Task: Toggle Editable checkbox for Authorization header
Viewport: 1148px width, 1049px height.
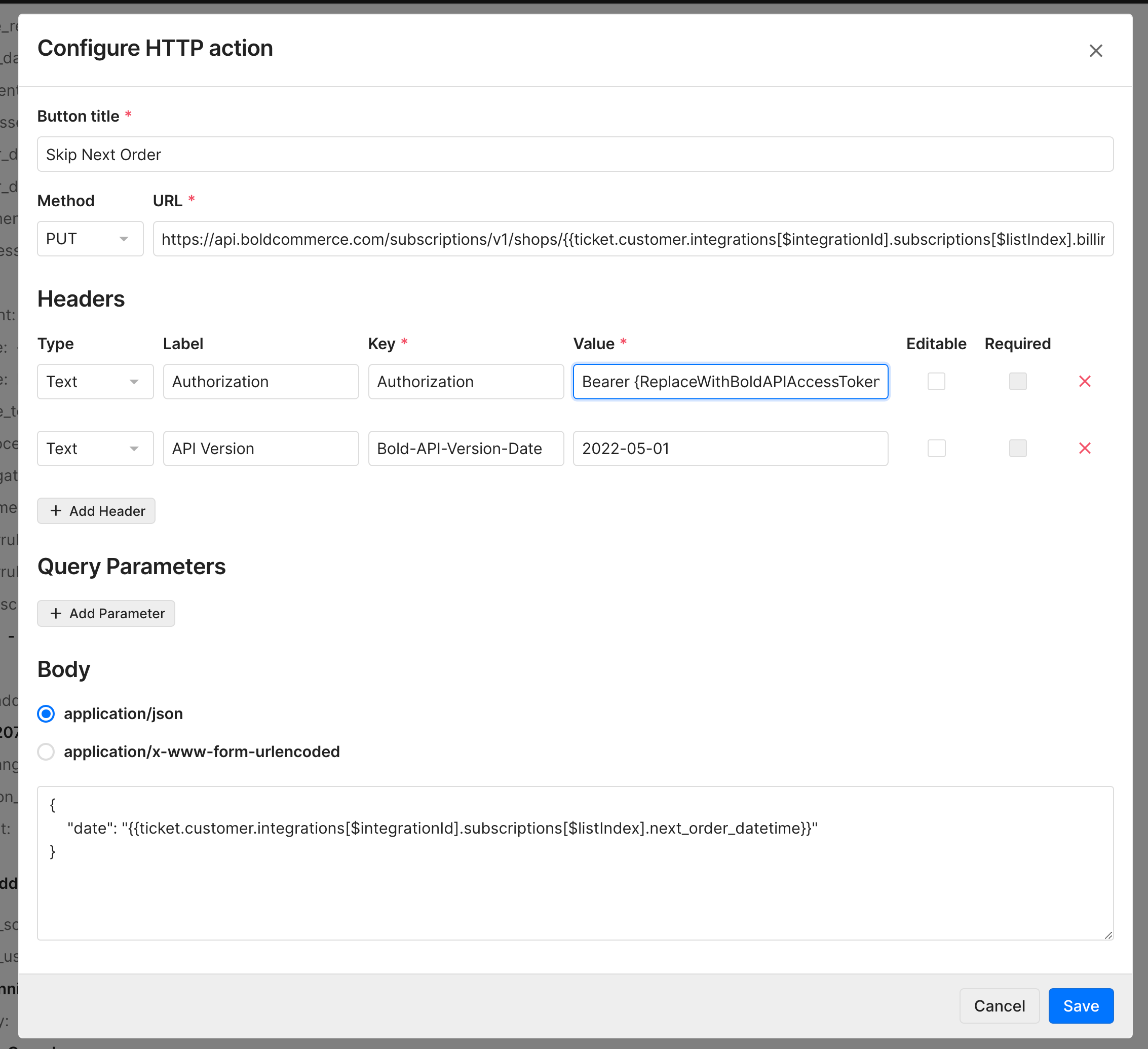Action: click(936, 382)
